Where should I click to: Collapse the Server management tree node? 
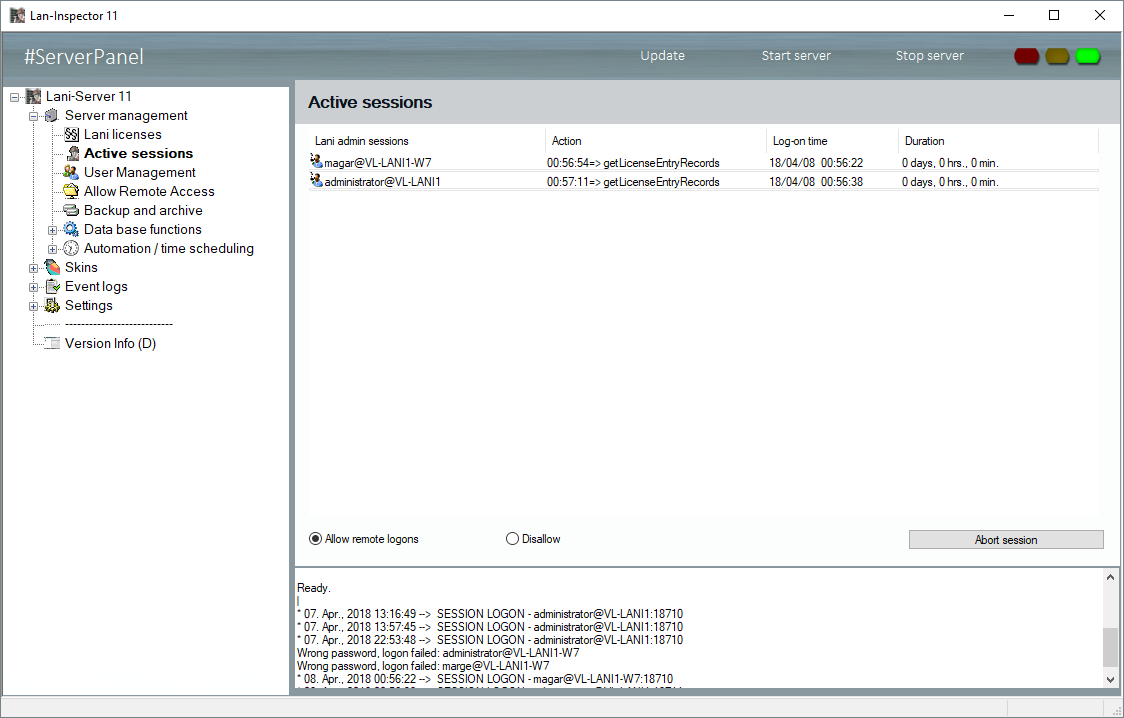pyautogui.click(x=34, y=116)
